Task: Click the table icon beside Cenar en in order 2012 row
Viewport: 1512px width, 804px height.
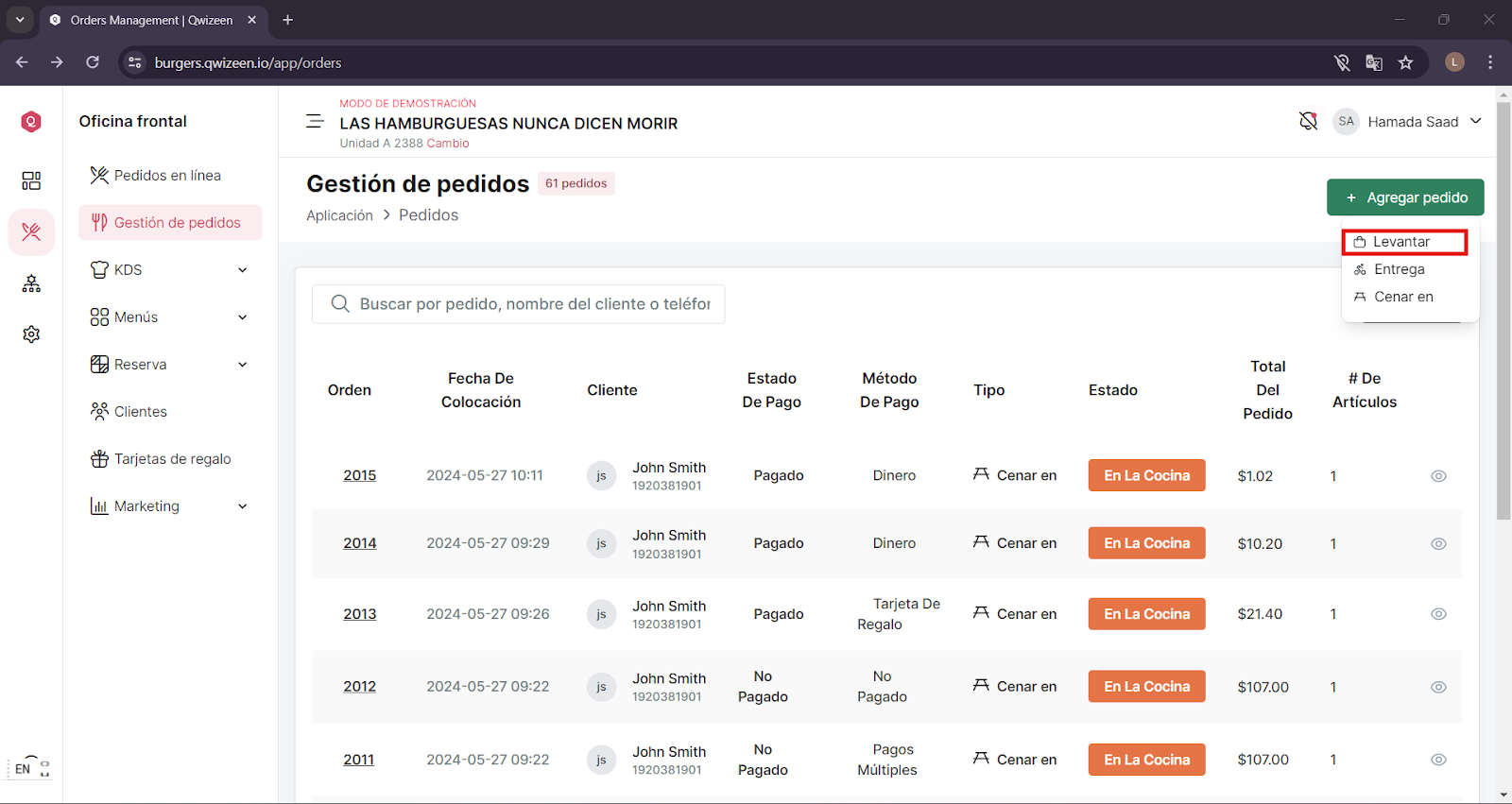Action: coord(981,685)
